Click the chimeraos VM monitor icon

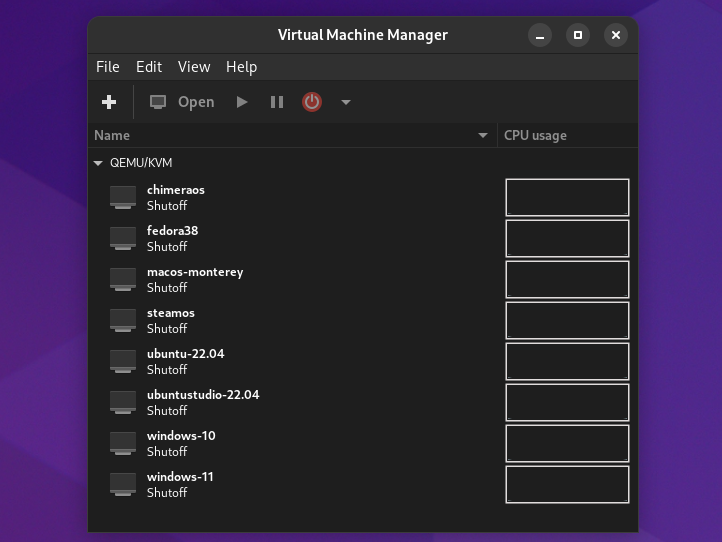[x=123, y=198]
